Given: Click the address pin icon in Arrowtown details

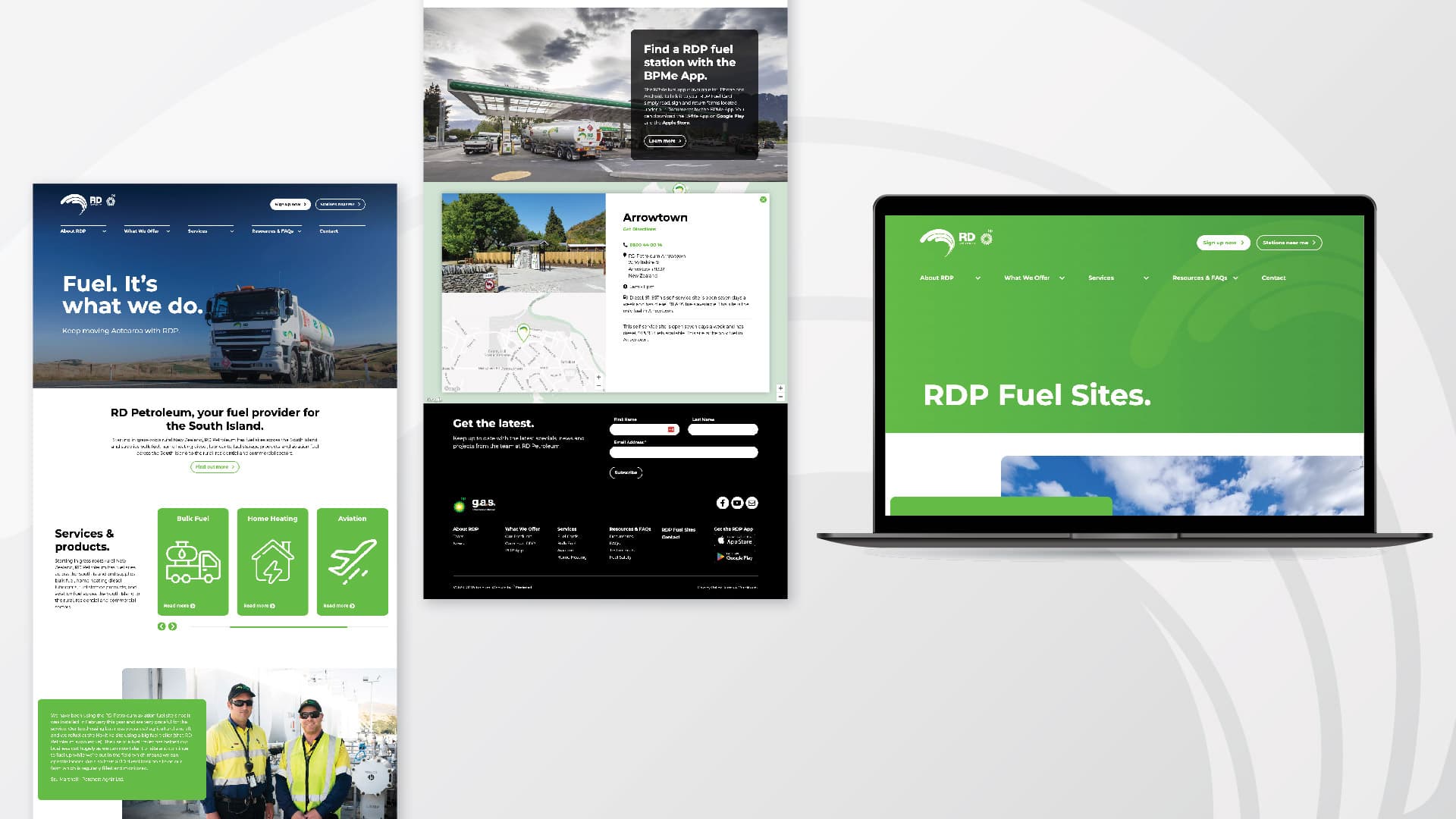Looking at the screenshot, I should click(x=625, y=256).
